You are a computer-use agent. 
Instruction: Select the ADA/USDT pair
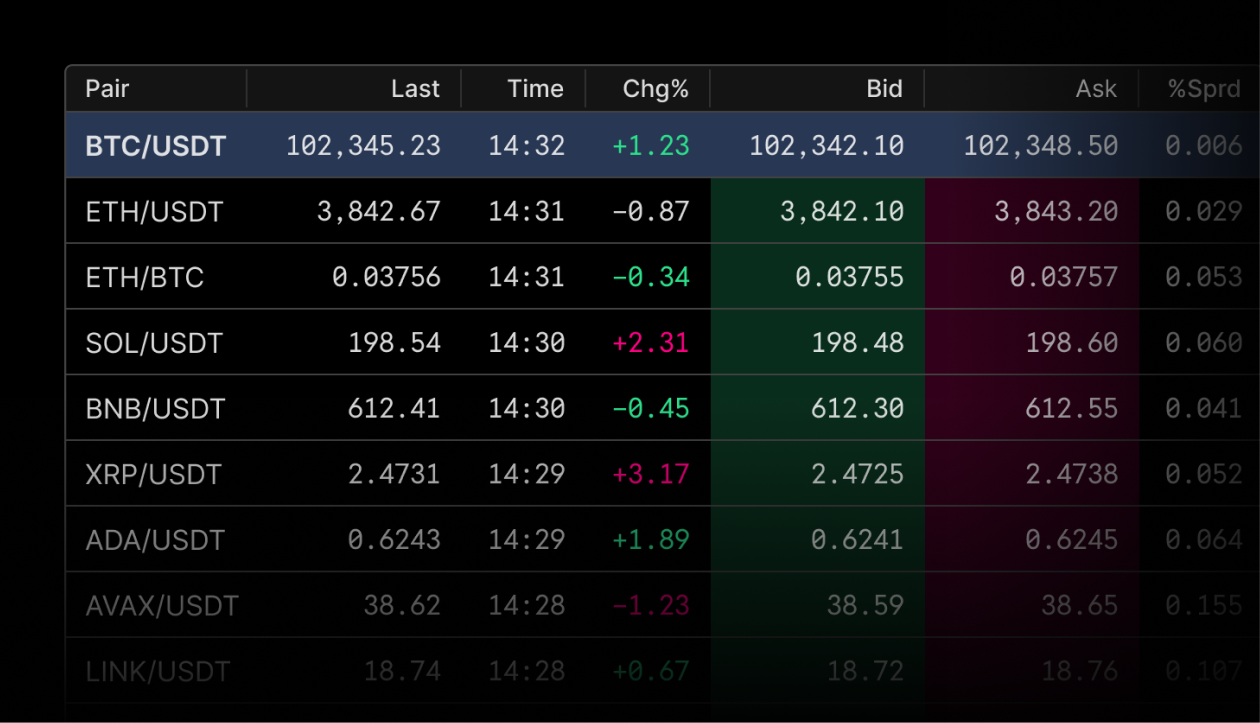155,540
